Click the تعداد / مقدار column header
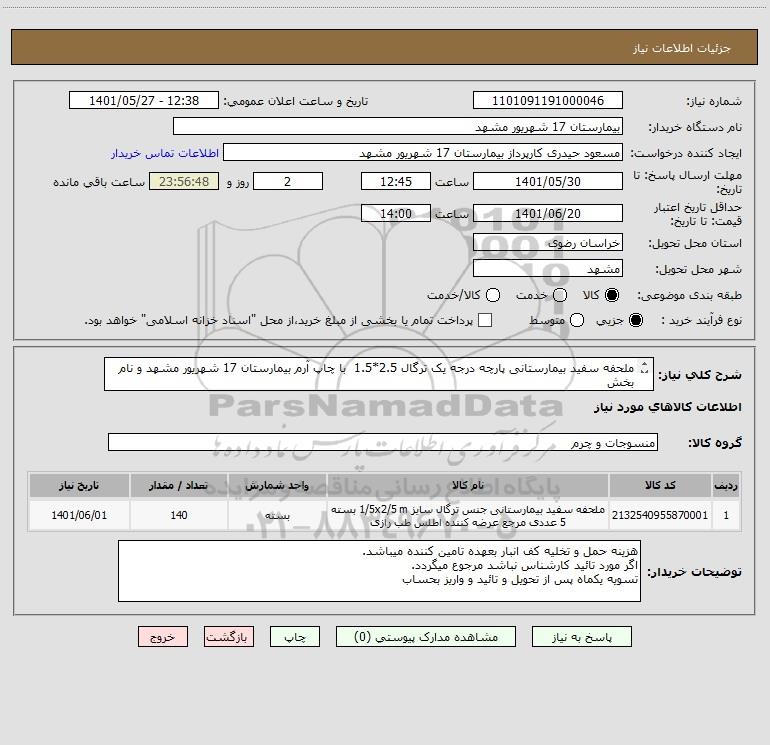This screenshot has width=770, height=745. coord(179,485)
